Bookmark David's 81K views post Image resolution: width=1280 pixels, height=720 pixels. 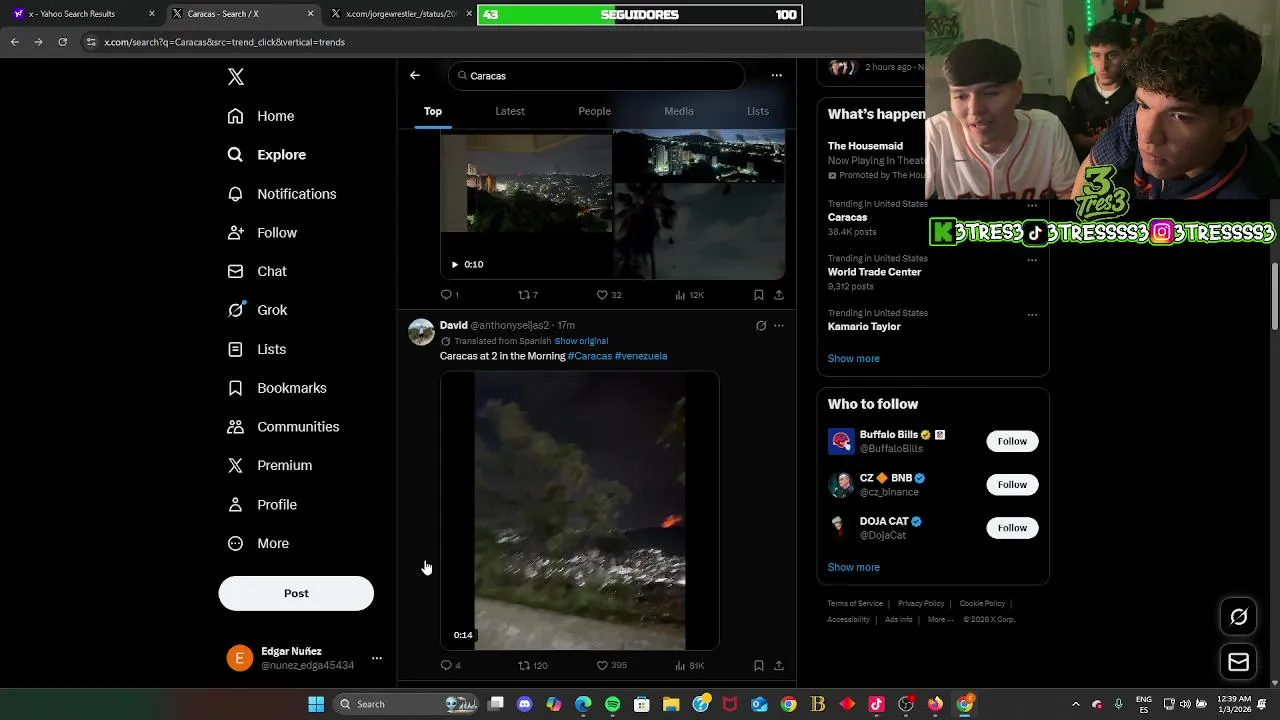point(759,666)
